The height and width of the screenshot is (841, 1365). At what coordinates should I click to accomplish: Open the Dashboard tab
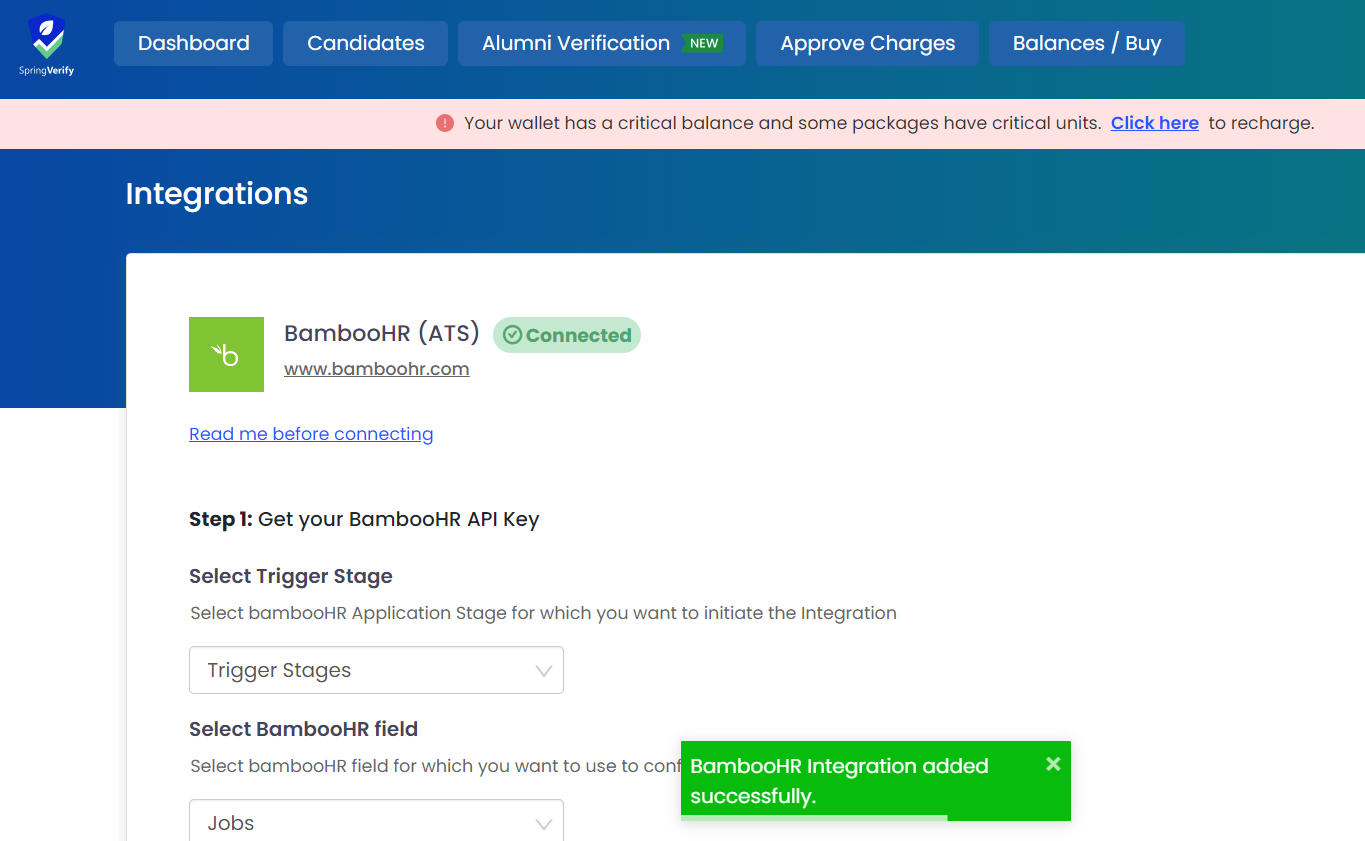pos(193,43)
